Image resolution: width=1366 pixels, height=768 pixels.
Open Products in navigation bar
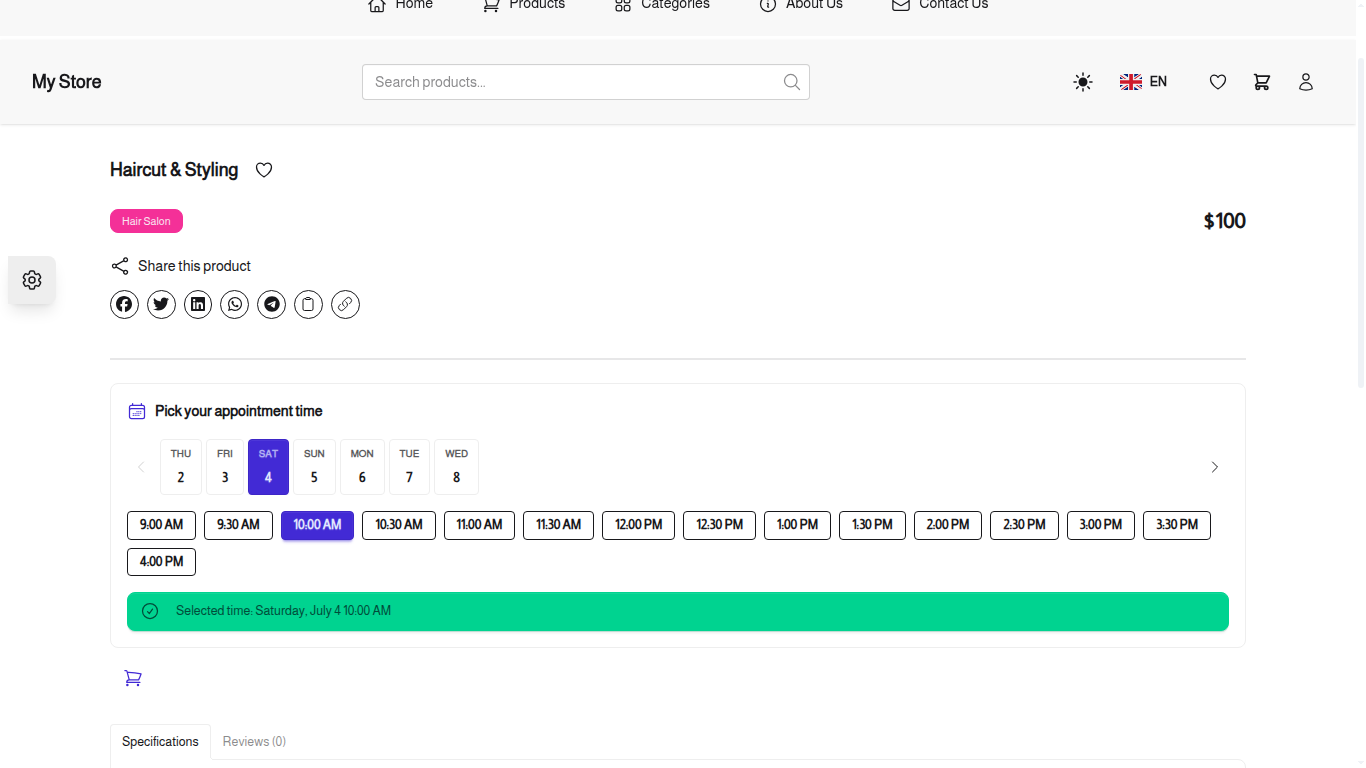[x=523, y=5]
